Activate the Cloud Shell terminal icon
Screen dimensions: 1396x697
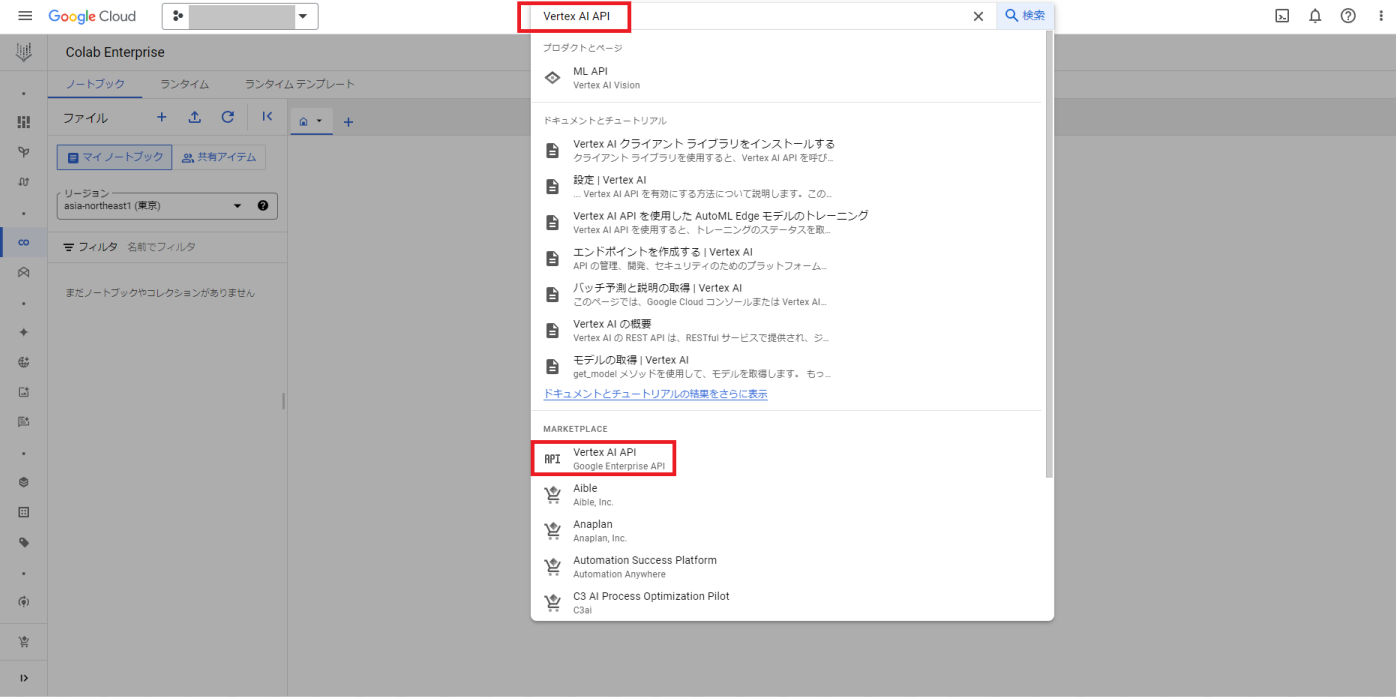click(1282, 16)
